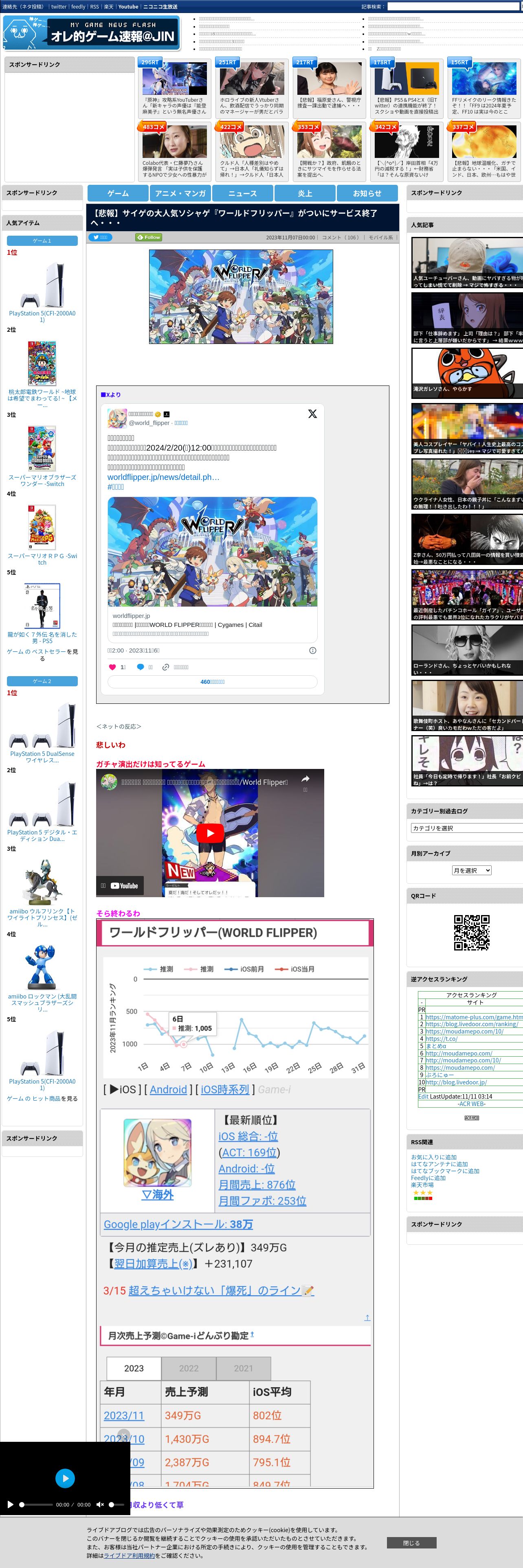Open the ゲーム navigation tab
Screen dimensions: 523x1568
coord(118,193)
